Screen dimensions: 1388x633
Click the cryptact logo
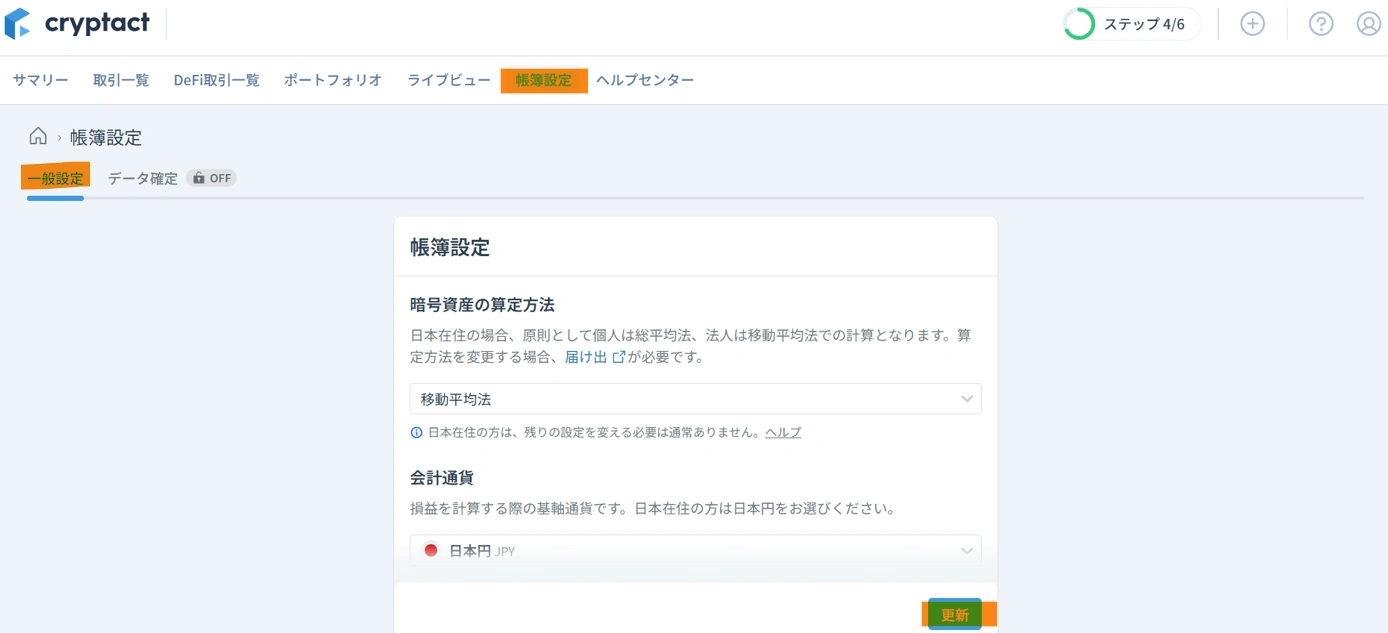click(x=77, y=23)
